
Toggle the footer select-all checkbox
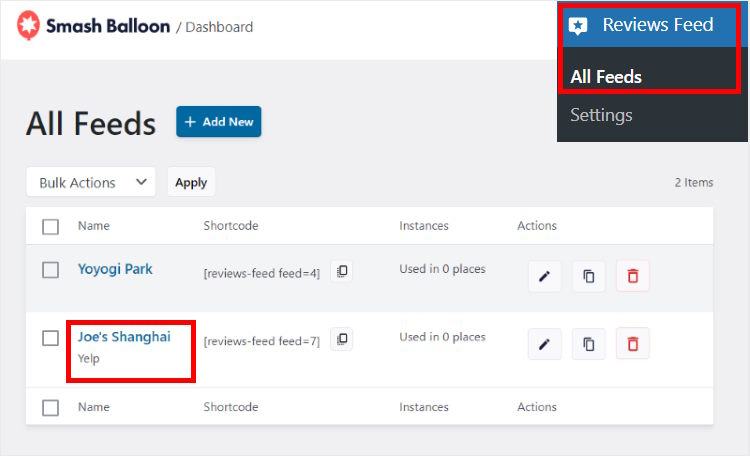[51, 407]
